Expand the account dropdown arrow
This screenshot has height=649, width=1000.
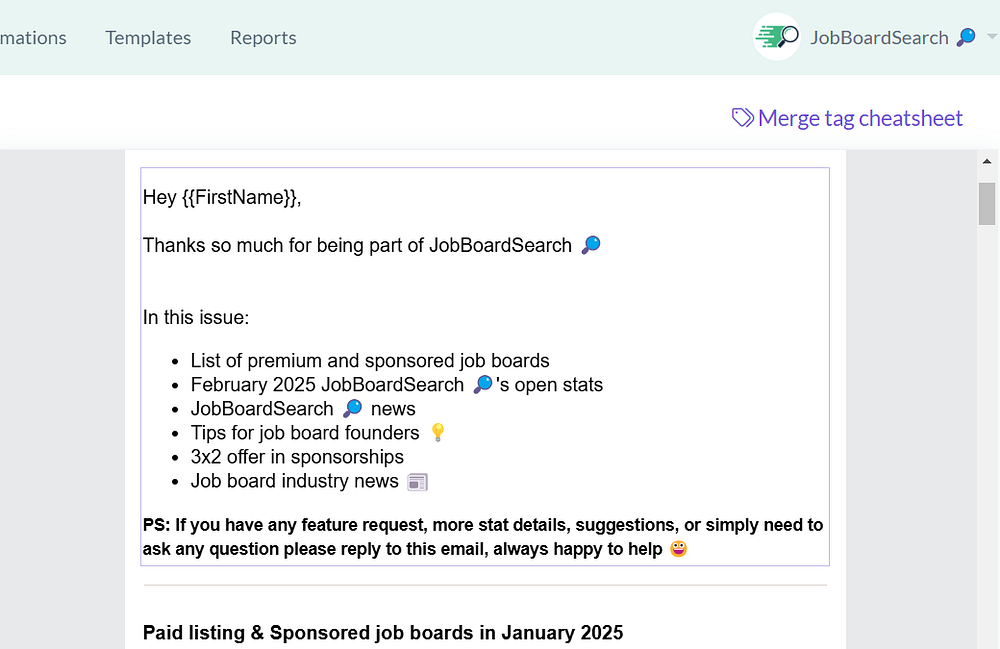click(x=991, y=38)
